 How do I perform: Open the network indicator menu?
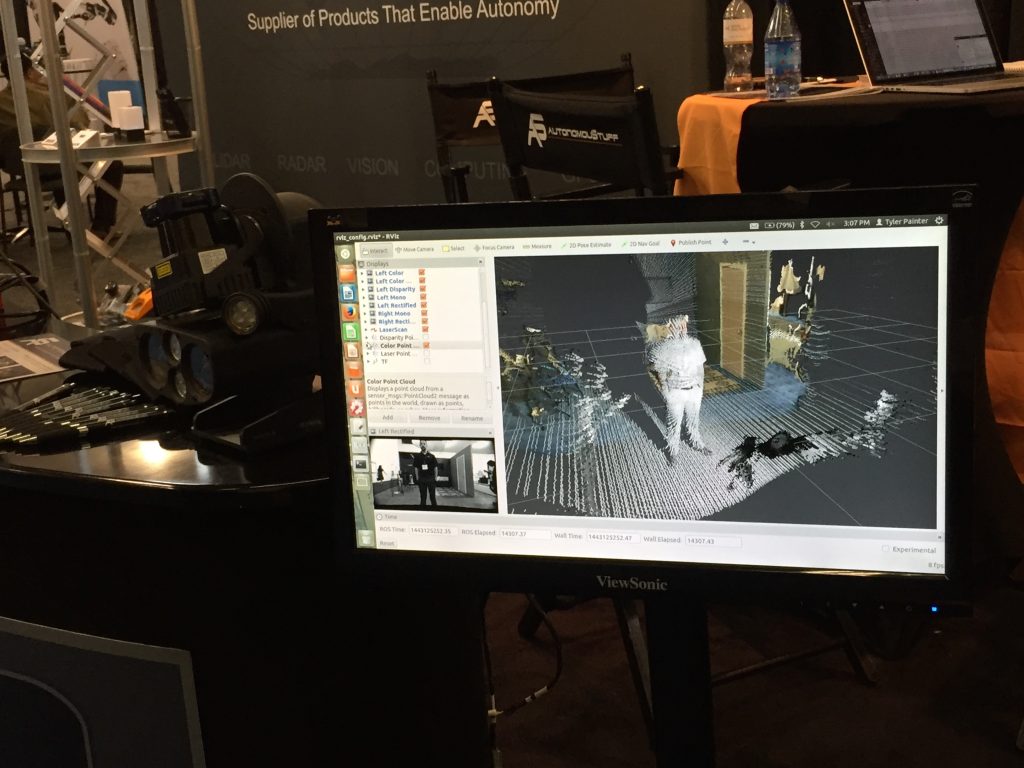tap(815, 224)
